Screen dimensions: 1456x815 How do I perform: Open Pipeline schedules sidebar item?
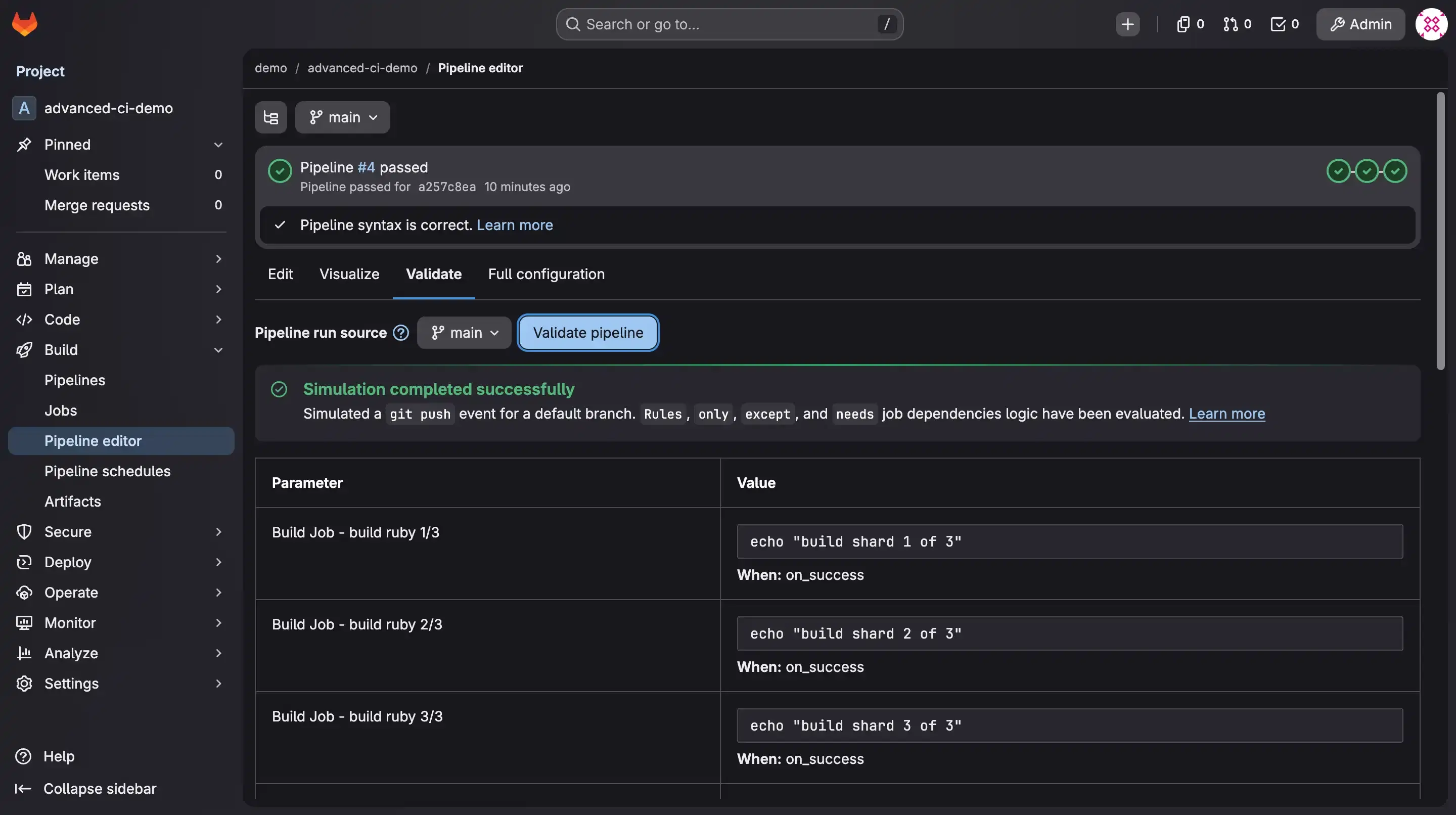121,471
